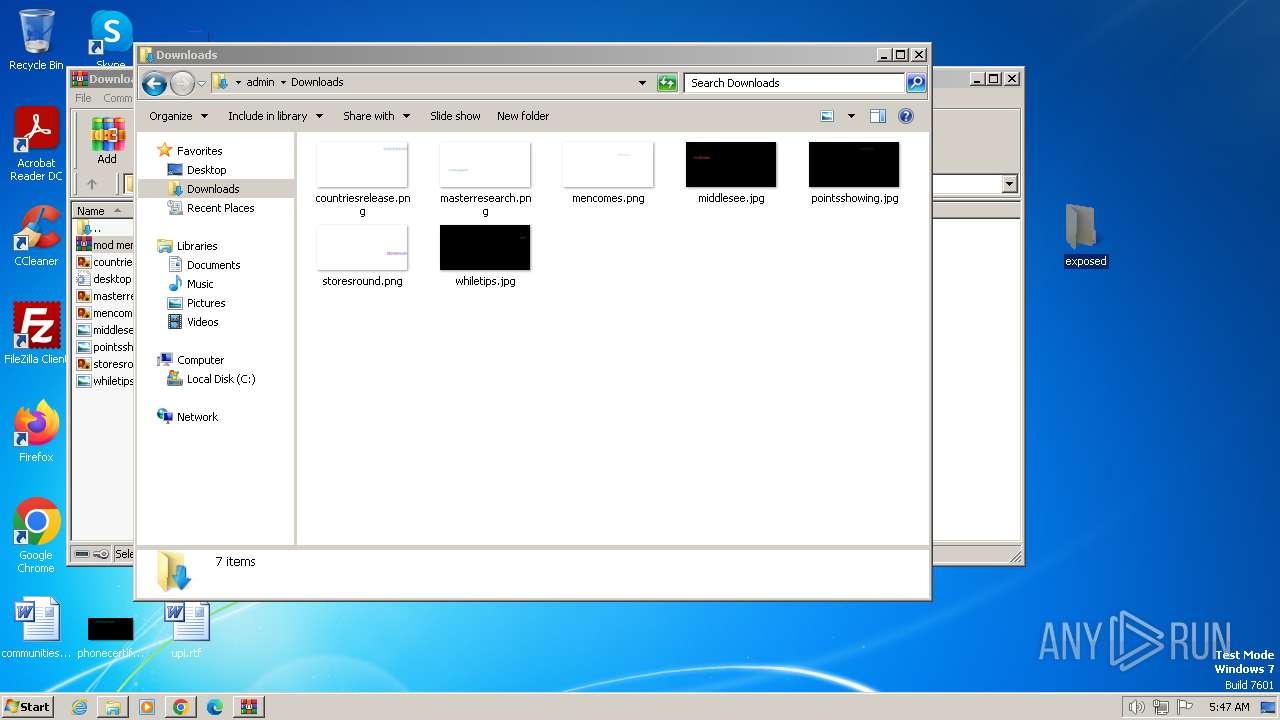The width and height of the screenshot is (1280, 720).
Task: Open the Videos library
Action: pyautogui.click(x=202, y=322)
